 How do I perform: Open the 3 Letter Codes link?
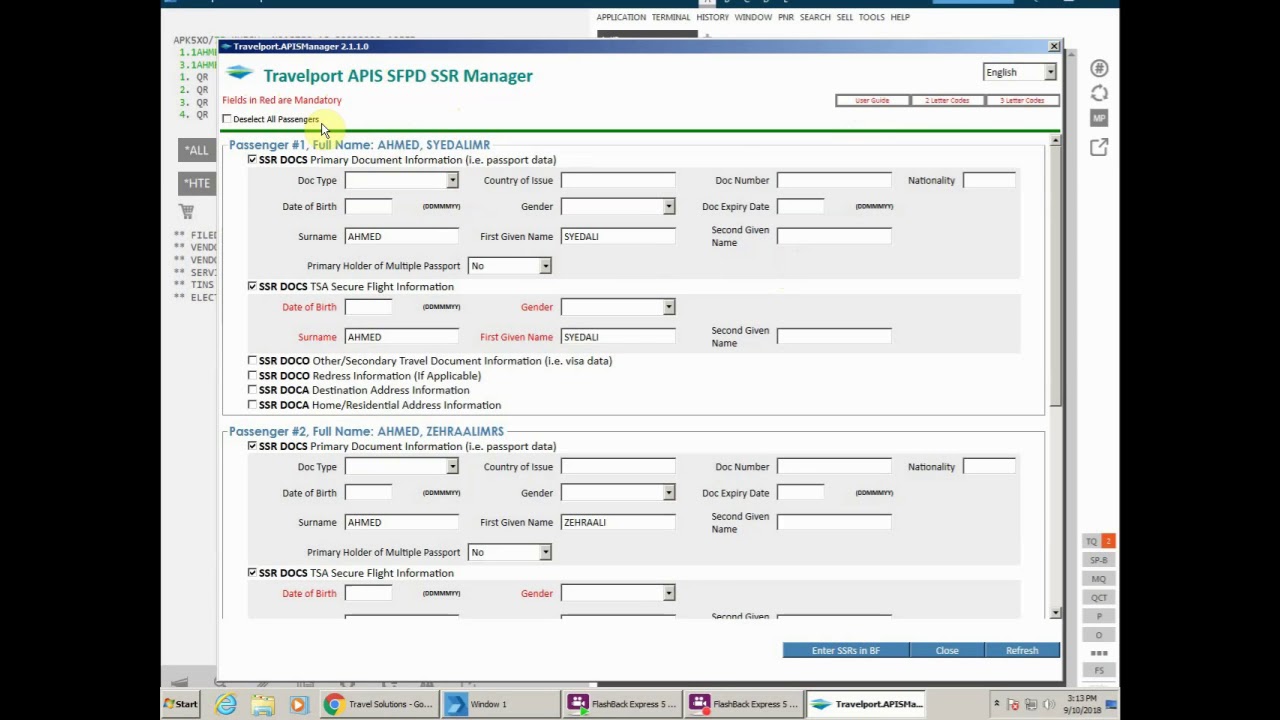(1022, 100)
